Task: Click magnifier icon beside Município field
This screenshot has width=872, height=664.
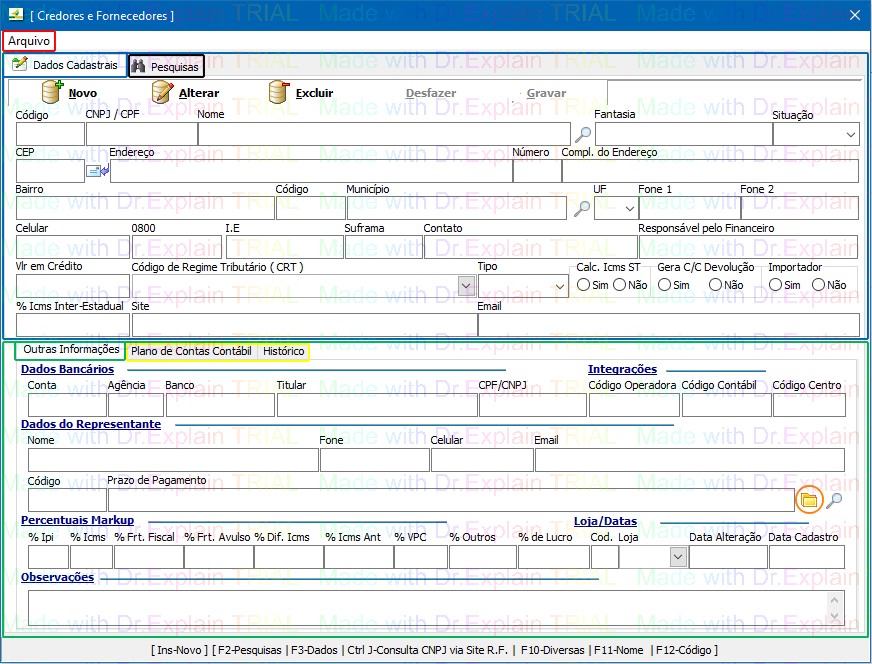Action: click(581, 209)
